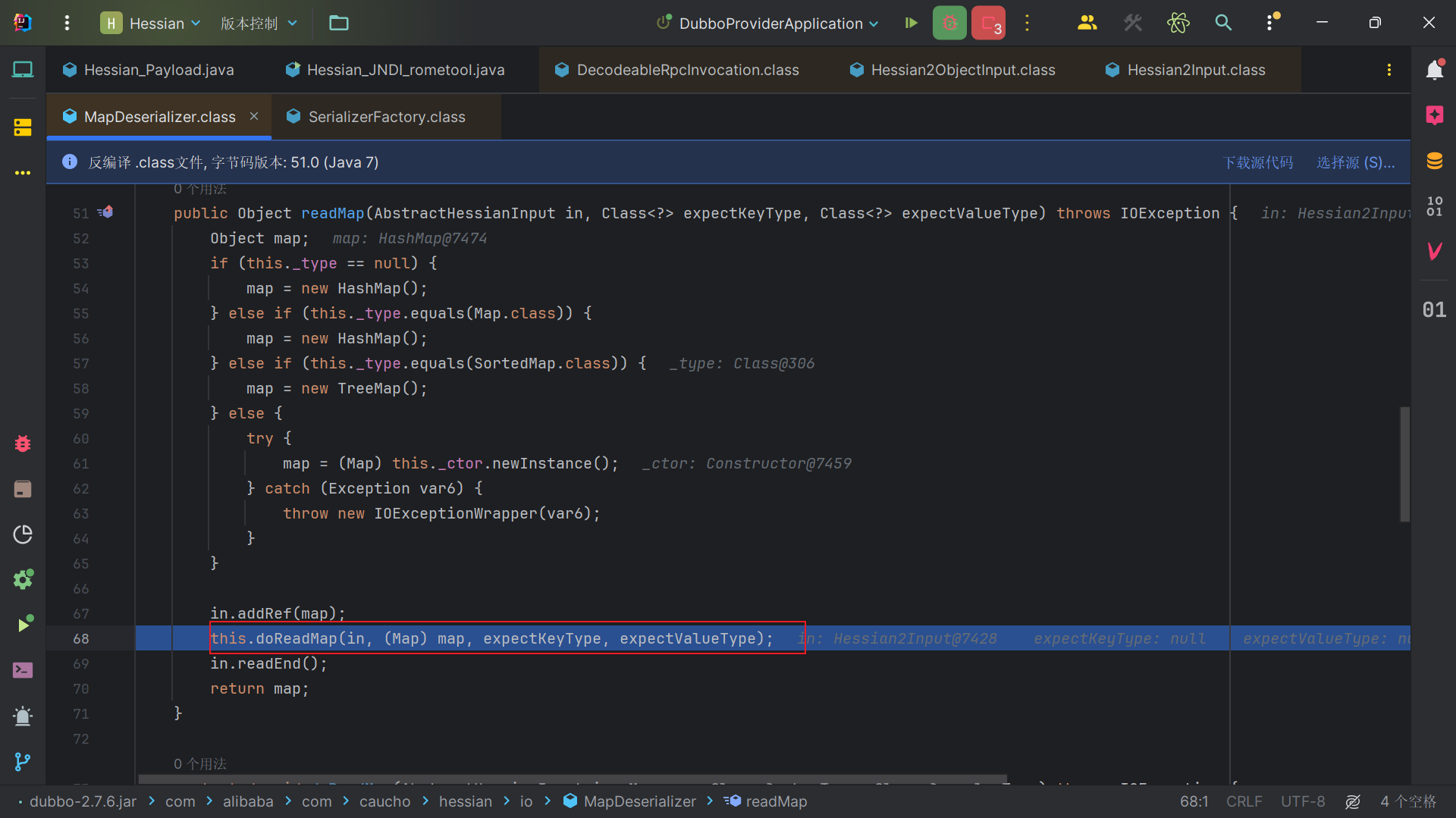Click the atom-shaped plugin icon
The height and width of the screenshot is (818, 1456).
(1178, 23)
